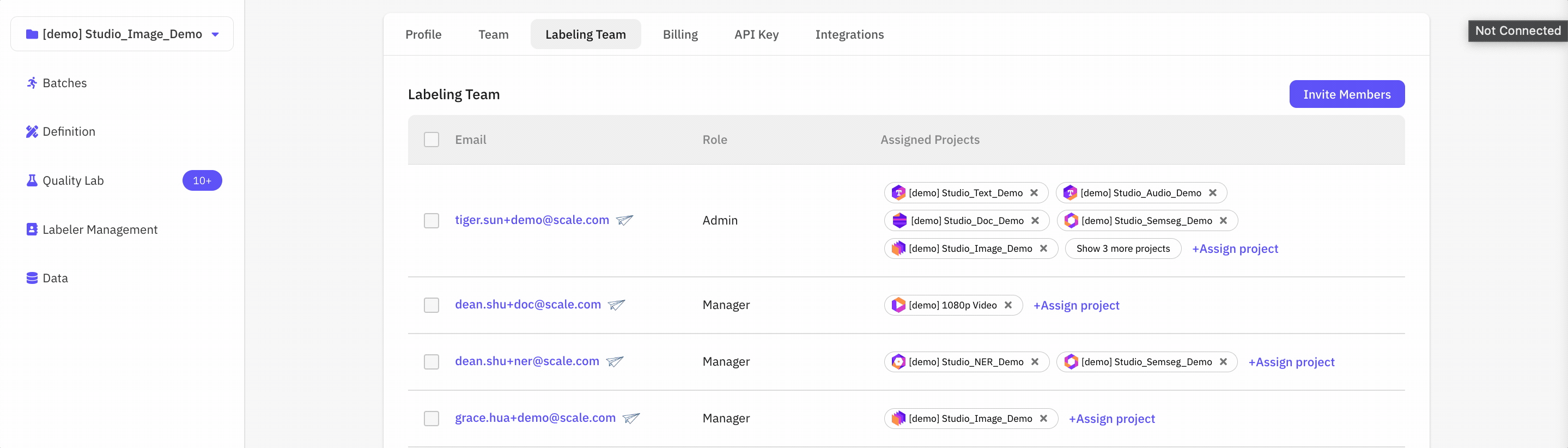Viewport: 1568px width, 448px height.
Task: Click the Batches running-figure icon in sidebar
Action: tap(32, 83)
